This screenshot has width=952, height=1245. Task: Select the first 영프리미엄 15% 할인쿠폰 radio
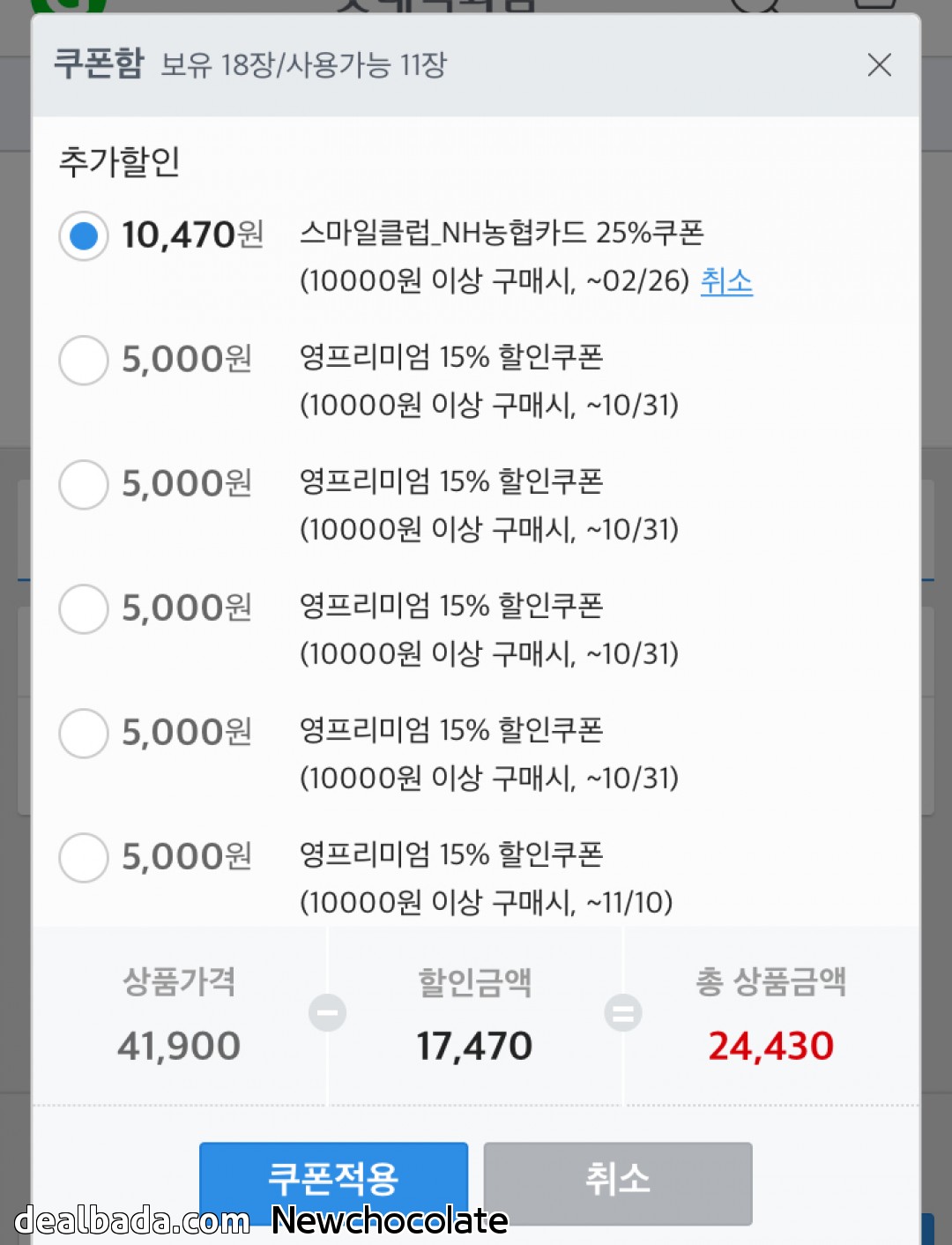(x=84, y=361)
